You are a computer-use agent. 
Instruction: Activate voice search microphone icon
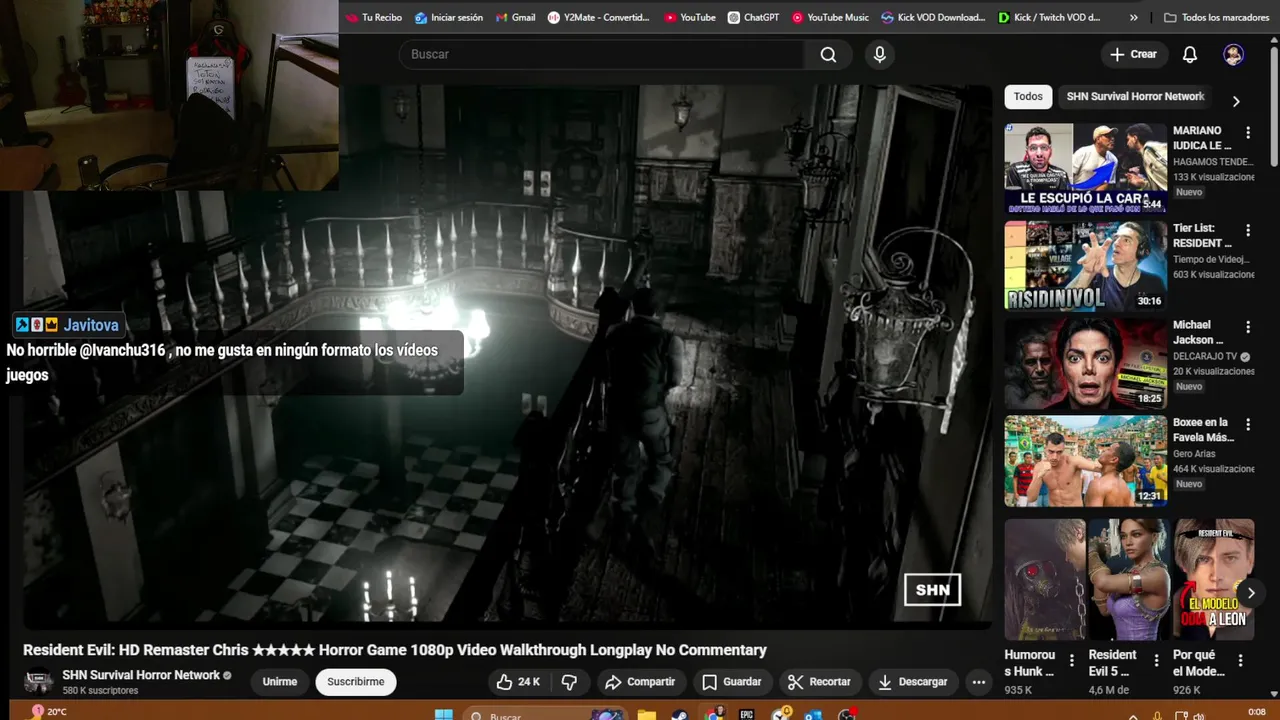click(x=879, y=55)
